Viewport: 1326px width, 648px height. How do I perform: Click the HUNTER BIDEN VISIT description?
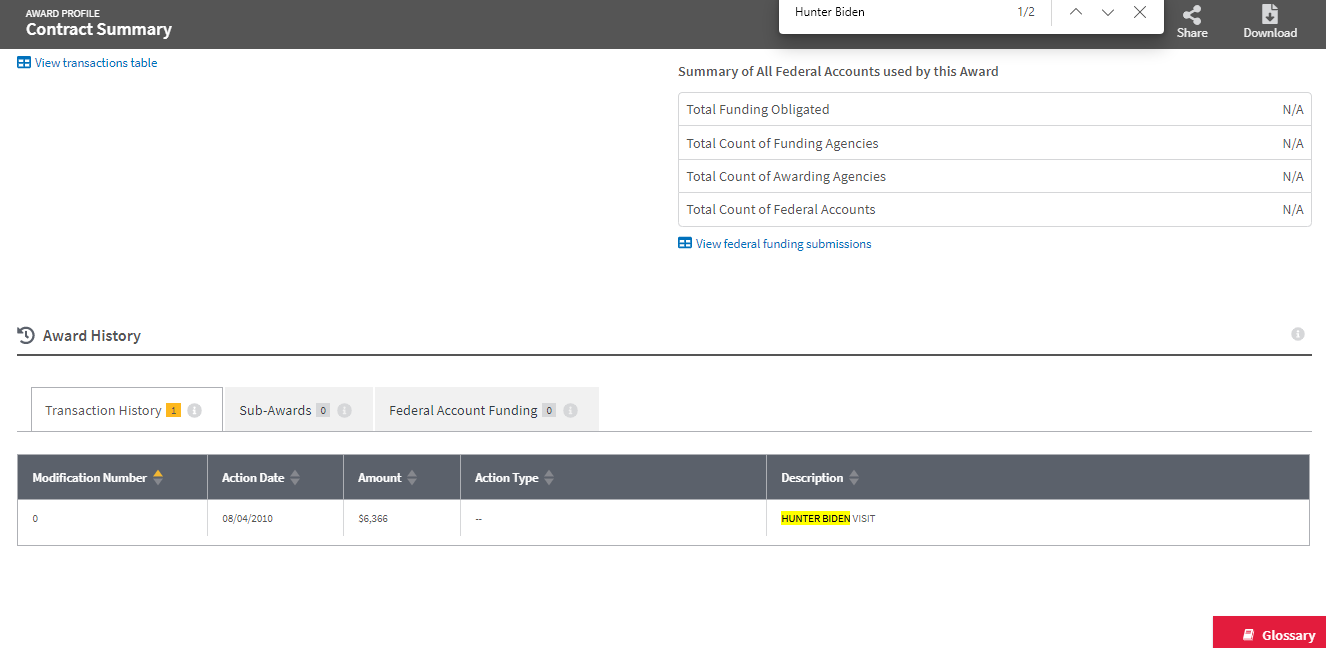tap(828, 519)
